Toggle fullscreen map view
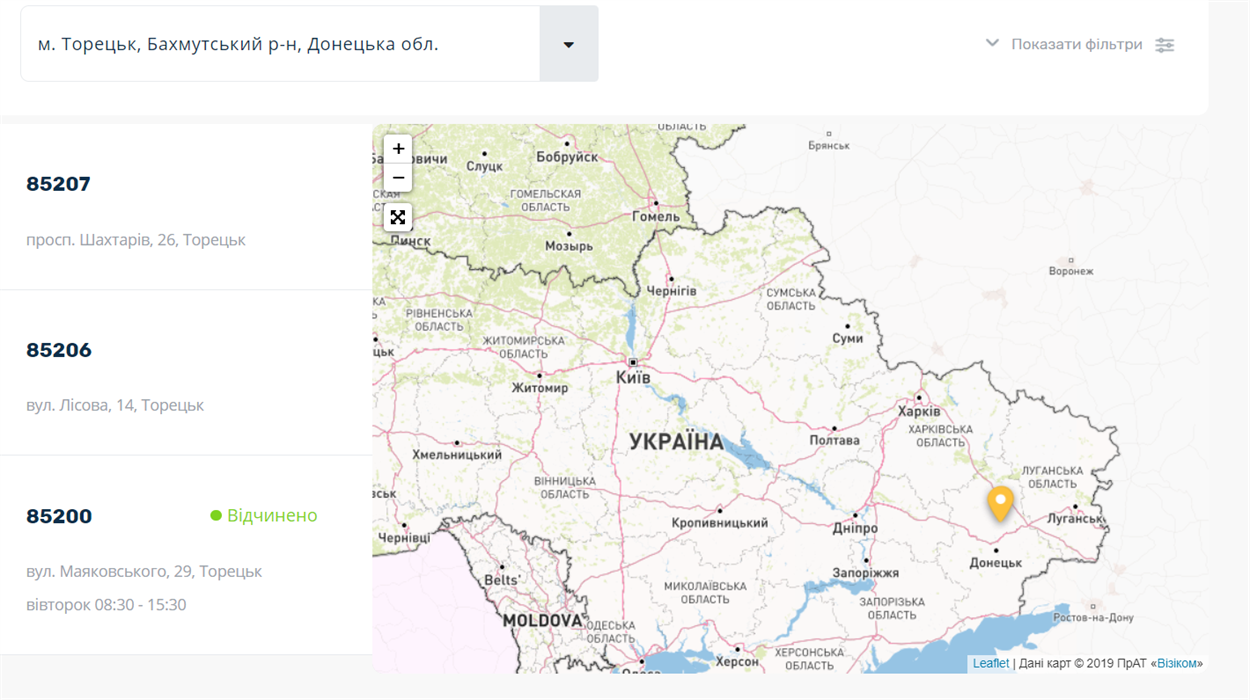1250x700 pixels. 398,217
